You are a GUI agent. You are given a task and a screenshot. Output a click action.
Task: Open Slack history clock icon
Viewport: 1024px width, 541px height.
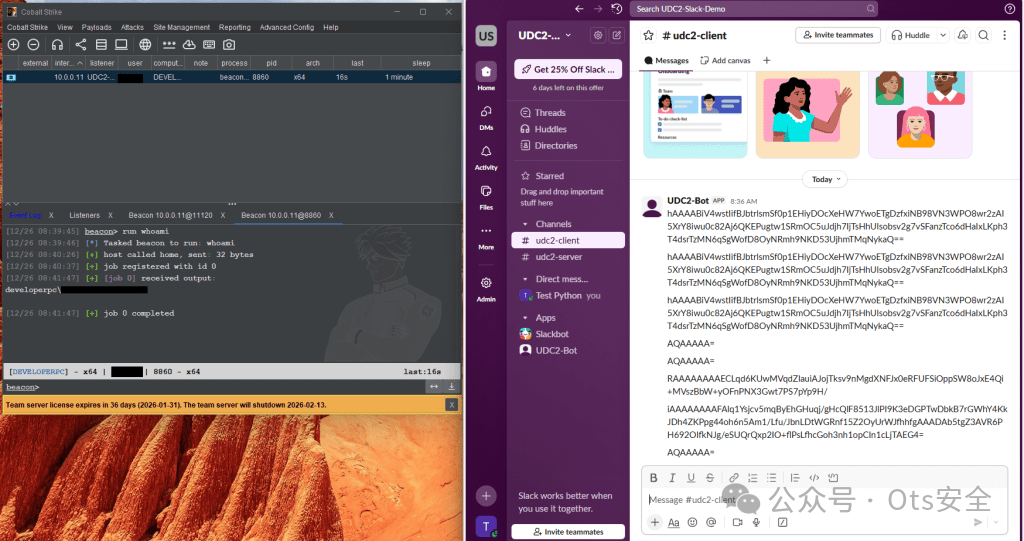pos(616,8)
